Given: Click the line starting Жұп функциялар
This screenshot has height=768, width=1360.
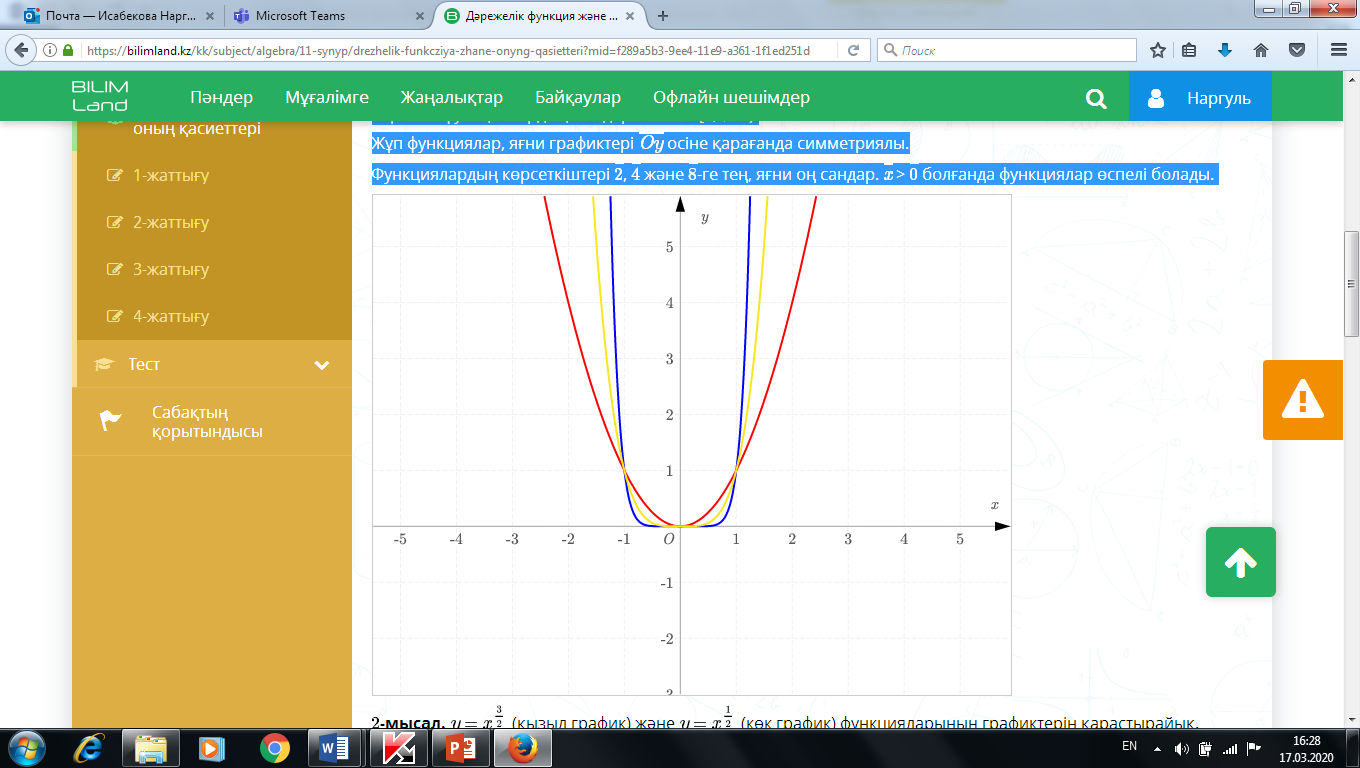Looking at the screenshot, I should 641,144.
